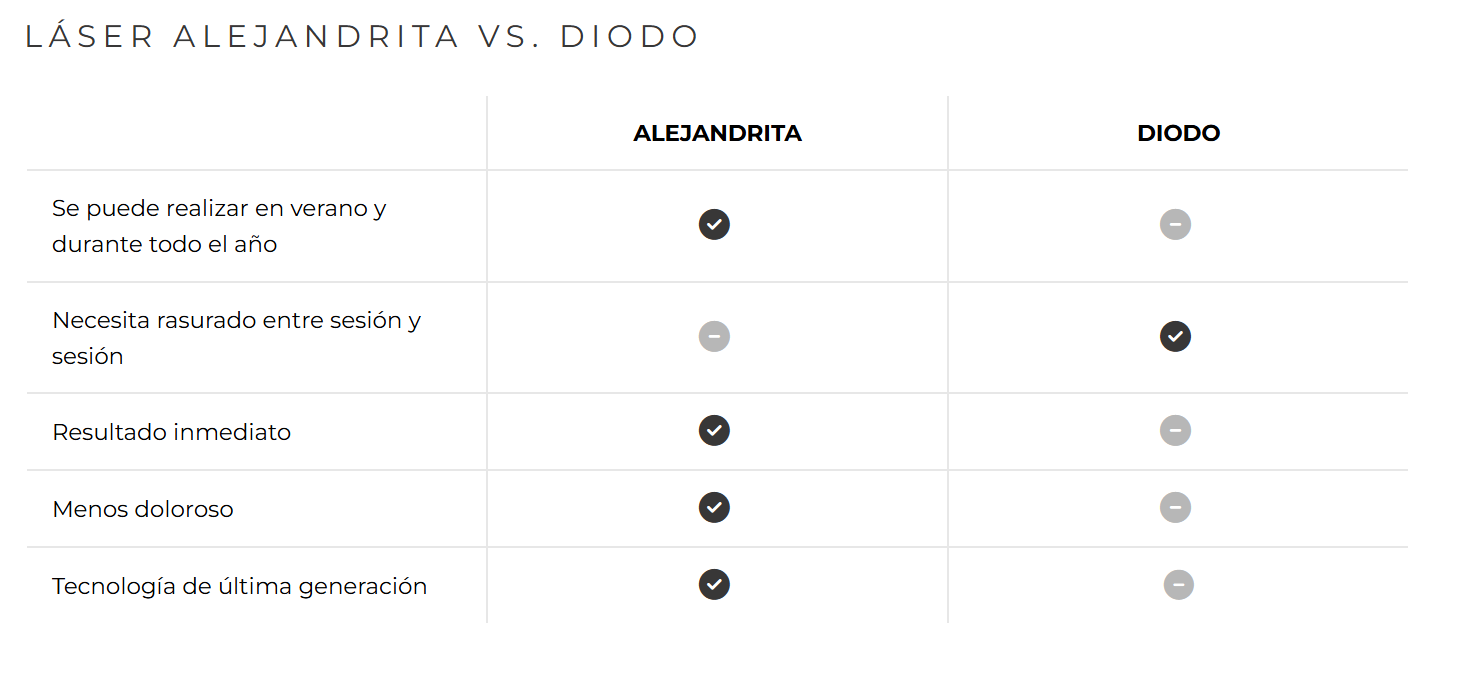Click the 'Menos doloroso' row label
This screenshot has width=1483, height=686.
click(x=142, y=509)
